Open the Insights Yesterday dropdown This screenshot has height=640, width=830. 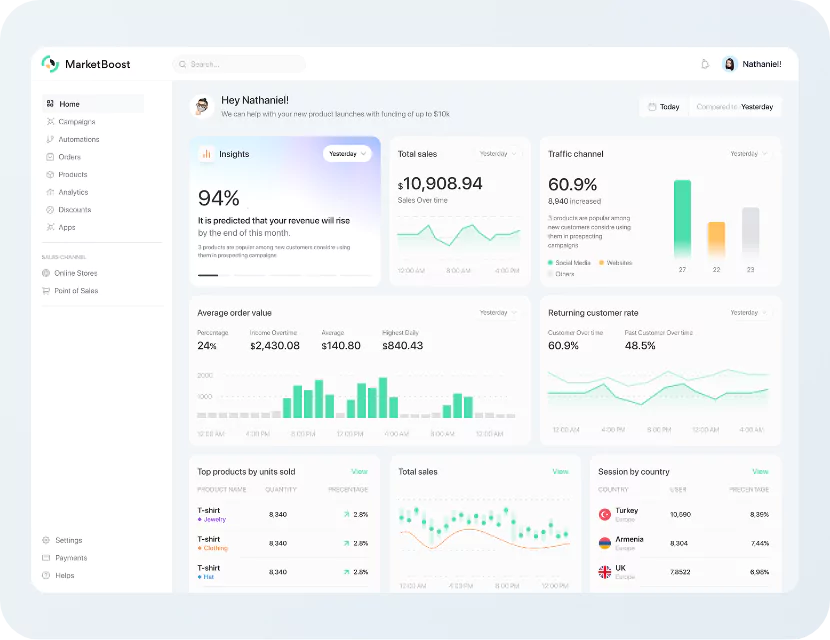click(x=347, y=154)
